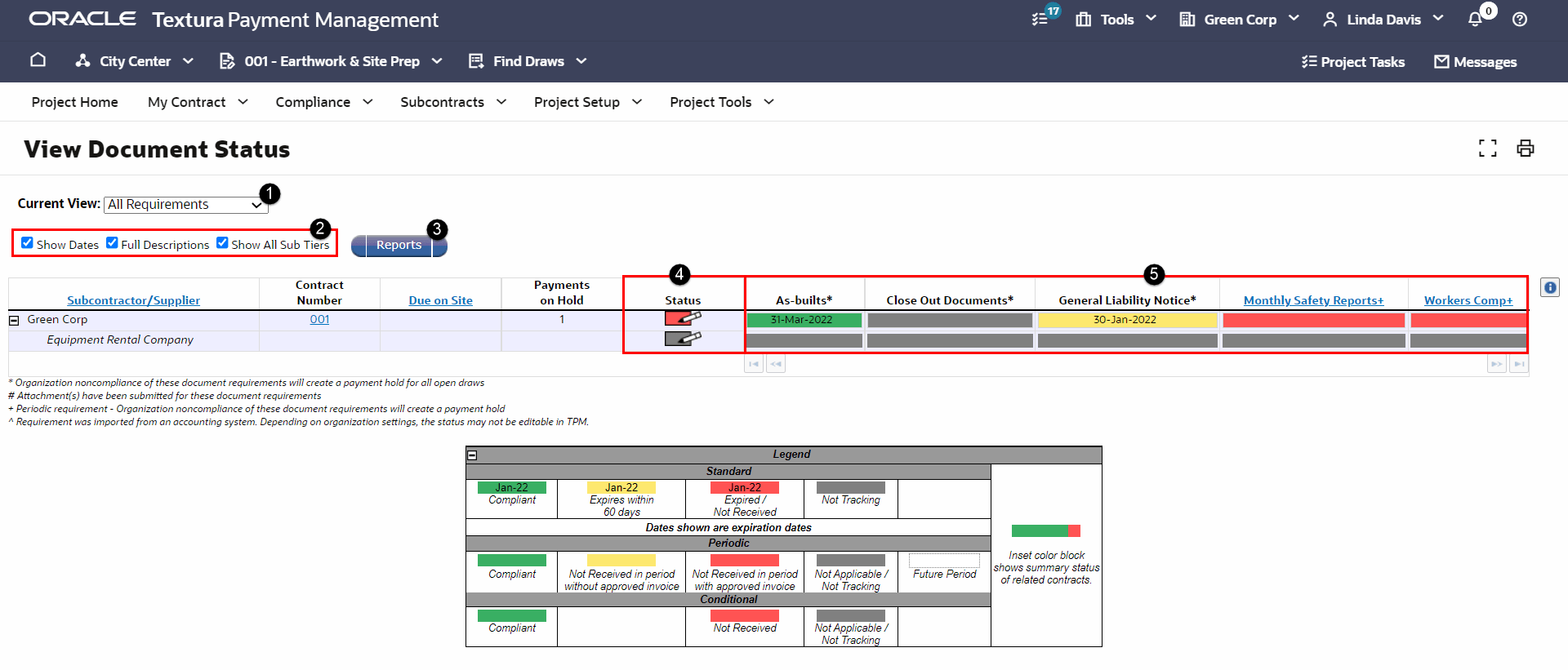Go to the home page icon
Screen dimensions: 1568x670
point(38,60)
